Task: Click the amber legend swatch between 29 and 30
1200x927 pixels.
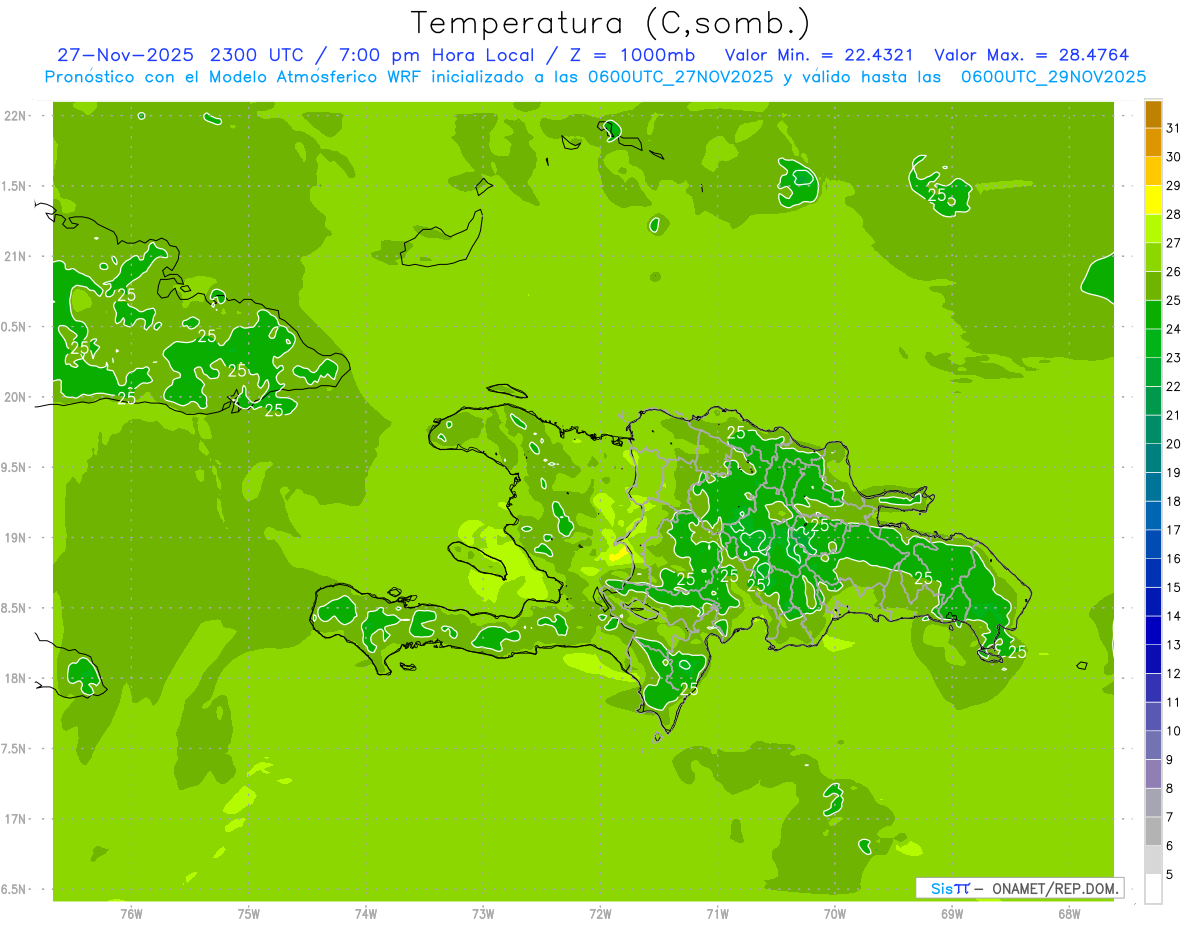Action: (x=1153, y=172)
